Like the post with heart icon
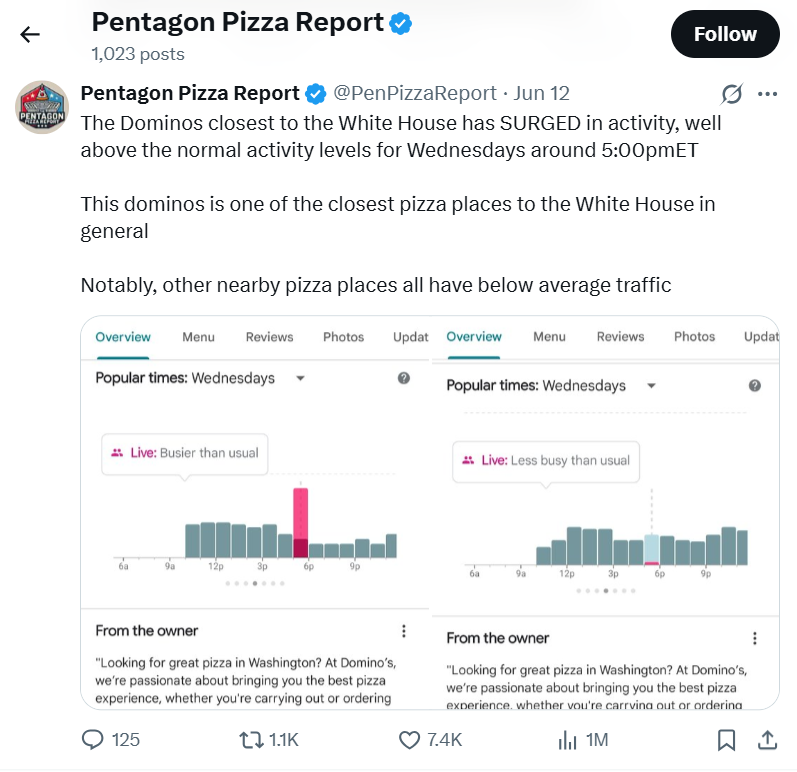 (409, 740)
